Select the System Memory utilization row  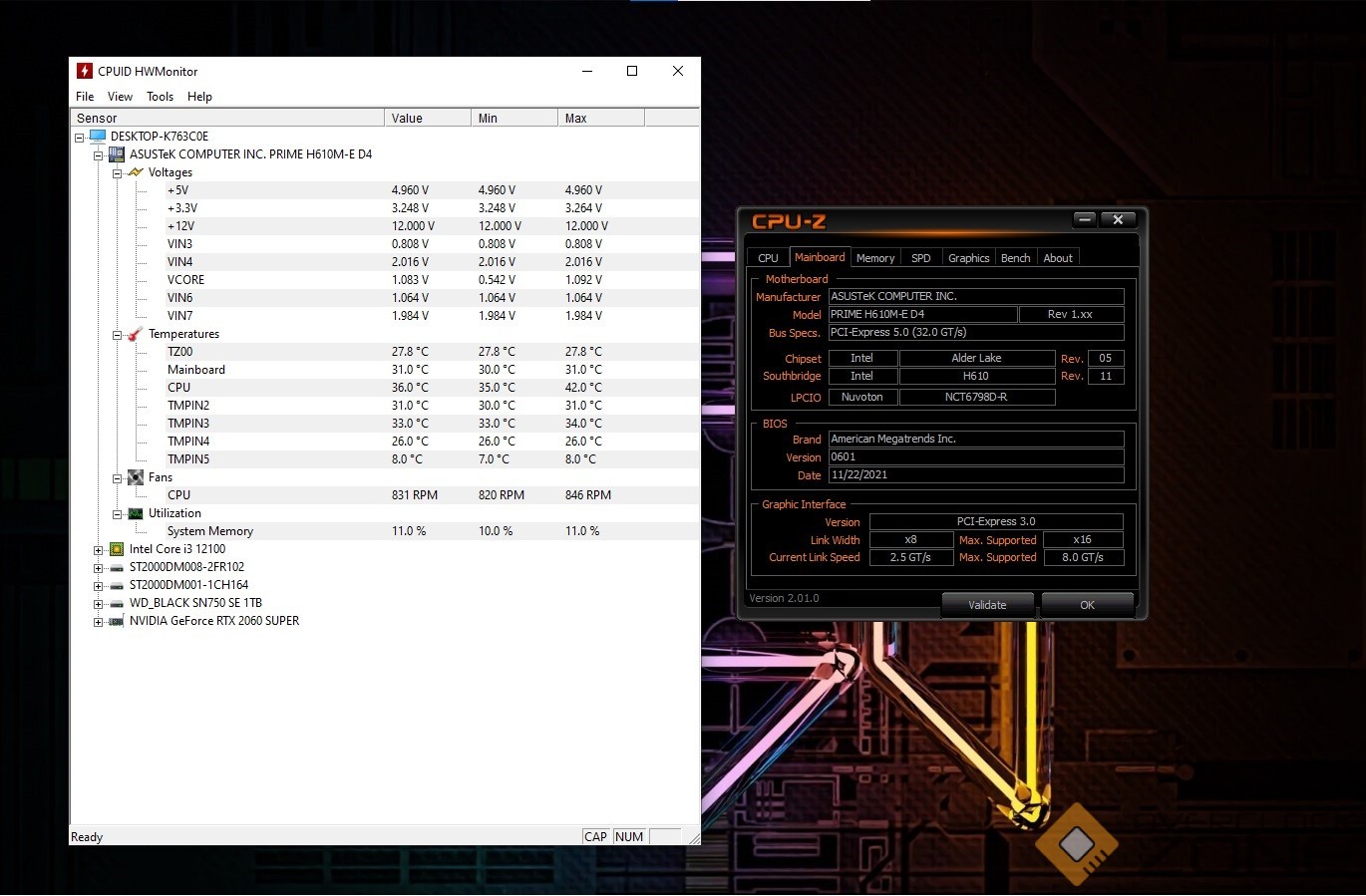pos(433,531)
